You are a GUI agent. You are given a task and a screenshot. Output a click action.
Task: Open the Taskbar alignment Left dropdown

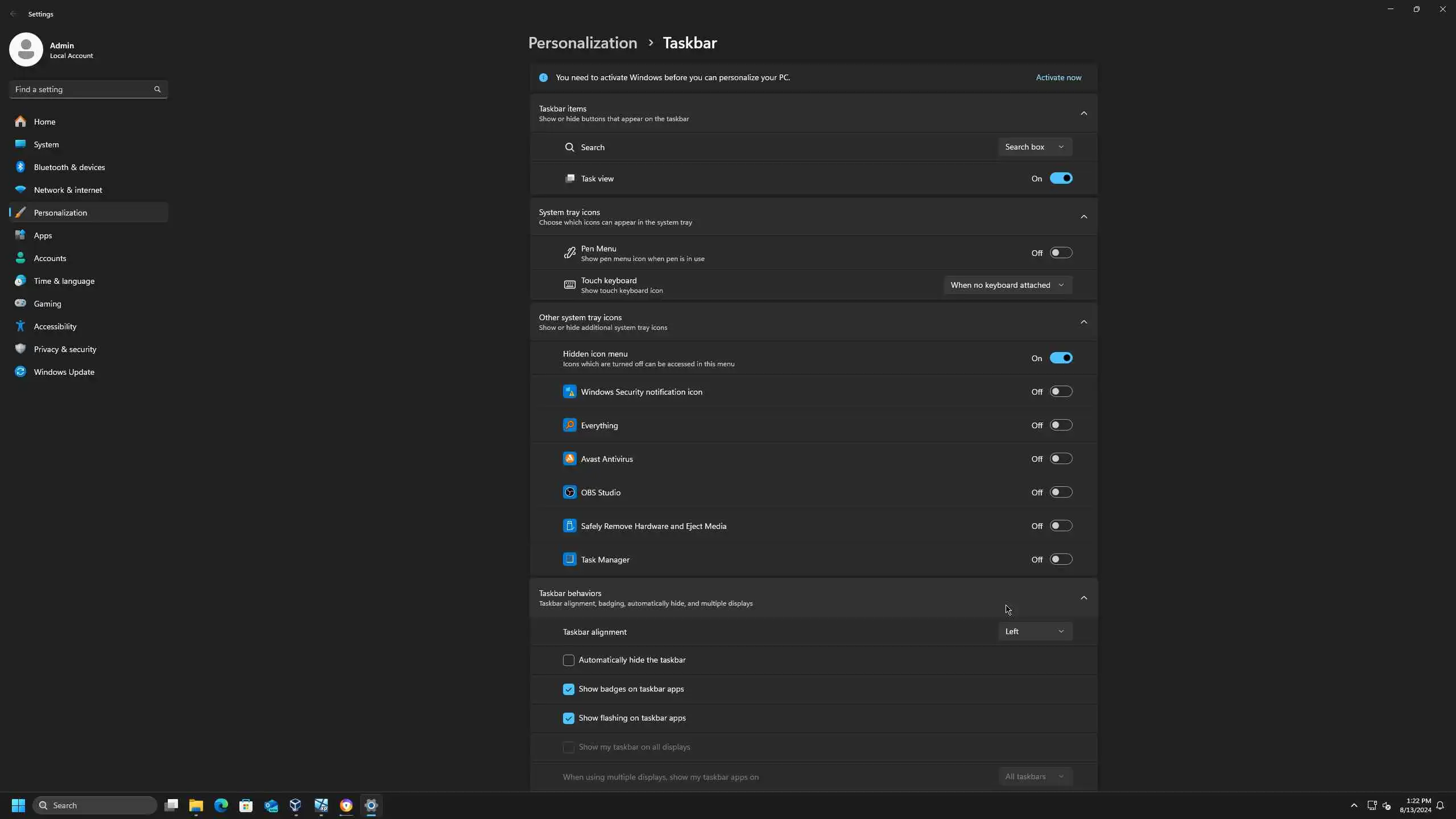1035,631
